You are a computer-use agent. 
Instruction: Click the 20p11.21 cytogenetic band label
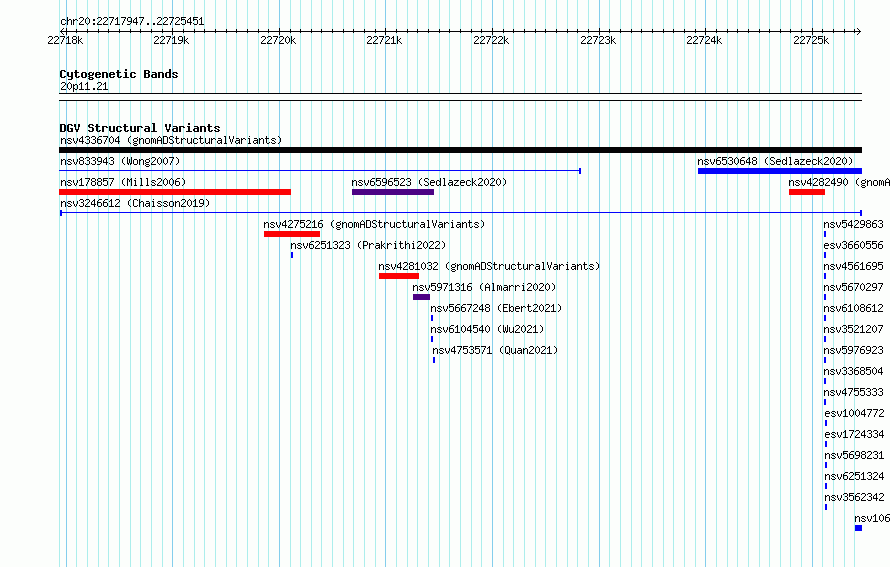[x=84, y=86]
